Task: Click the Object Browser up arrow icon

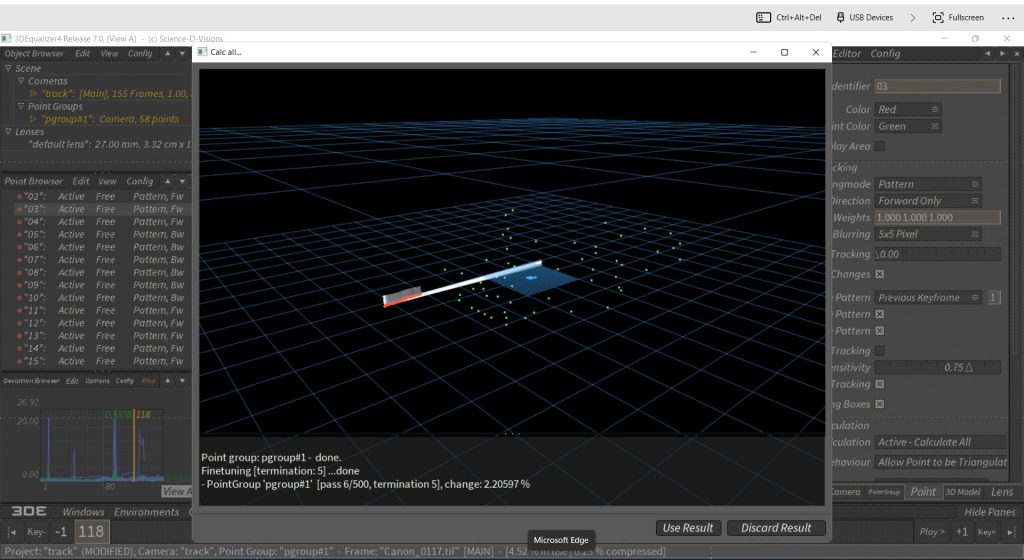Action: pyautogui.click(x=167, y=54)
